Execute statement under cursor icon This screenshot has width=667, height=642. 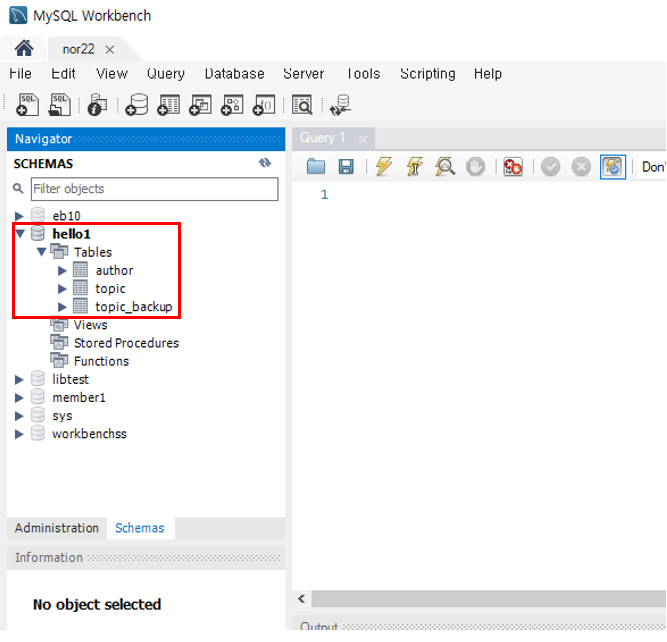pyautogui.click(x=415, y=166)
